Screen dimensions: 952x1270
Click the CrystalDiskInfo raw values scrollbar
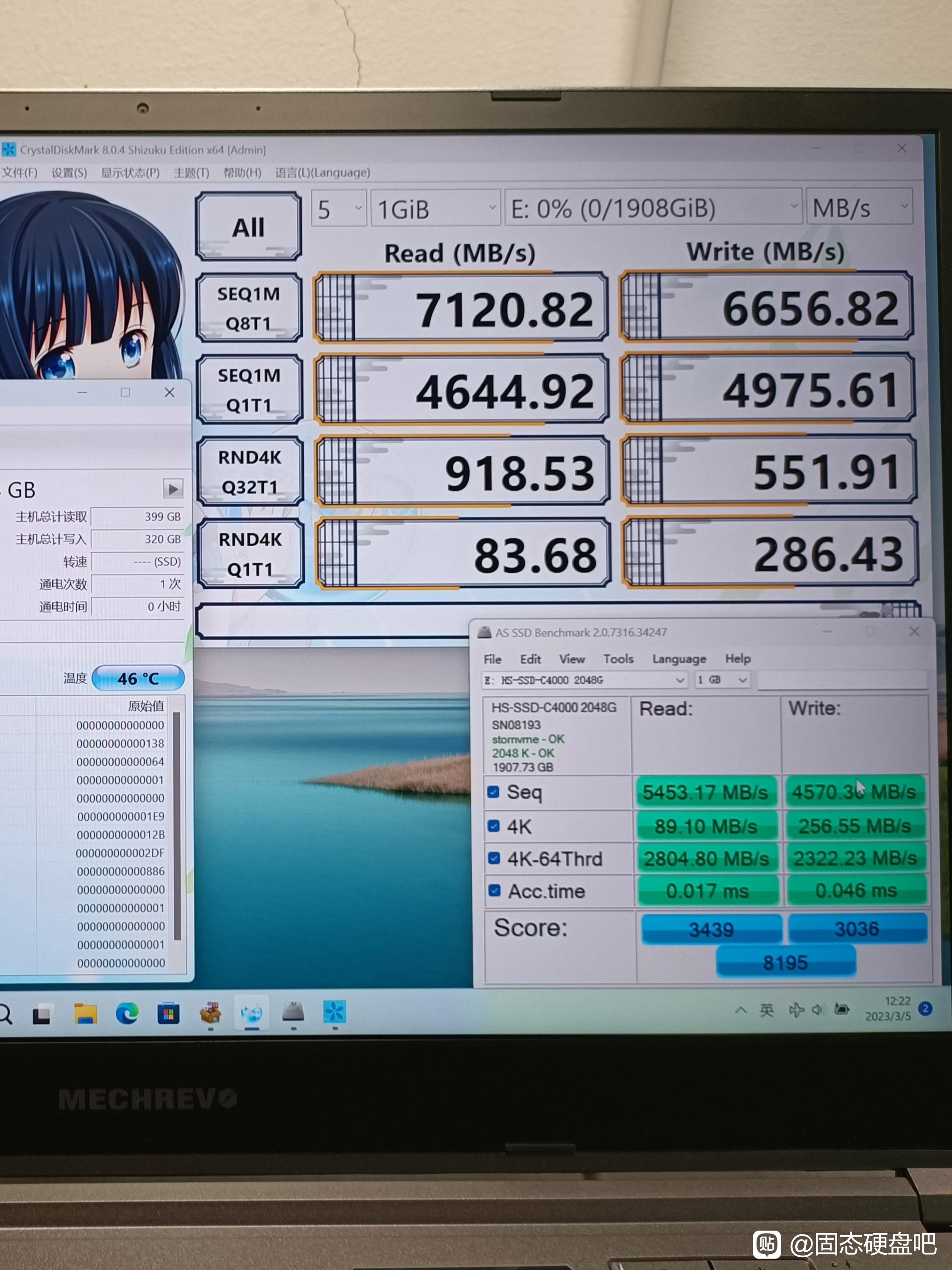click(177, 826)
